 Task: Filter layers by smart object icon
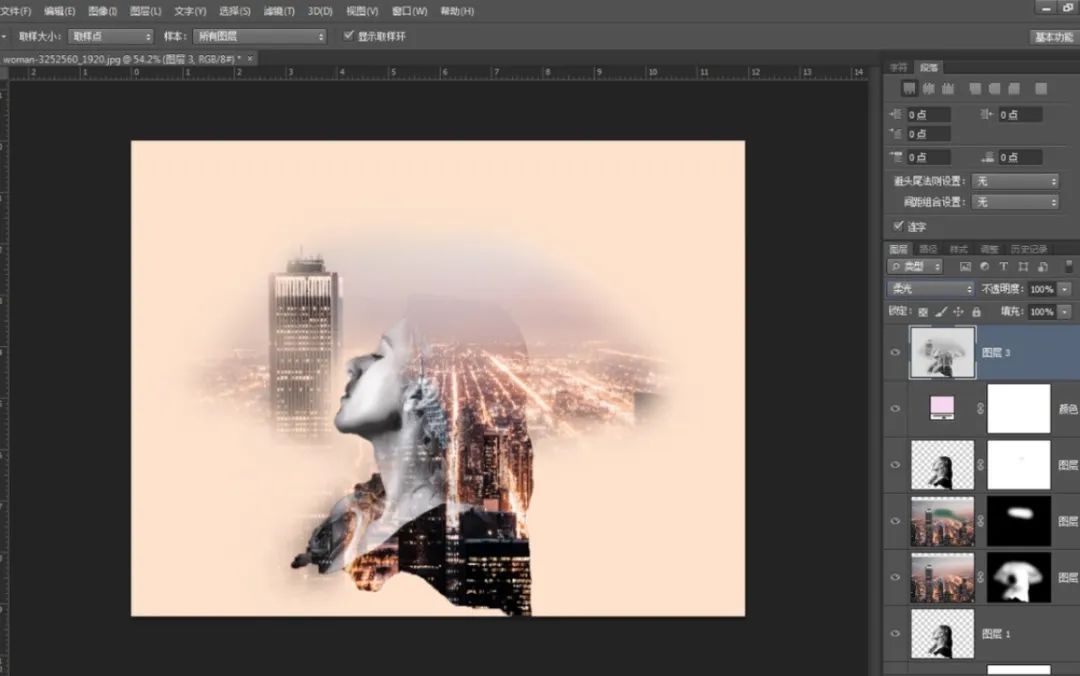pyautogui.click(x=1042, y=267)
